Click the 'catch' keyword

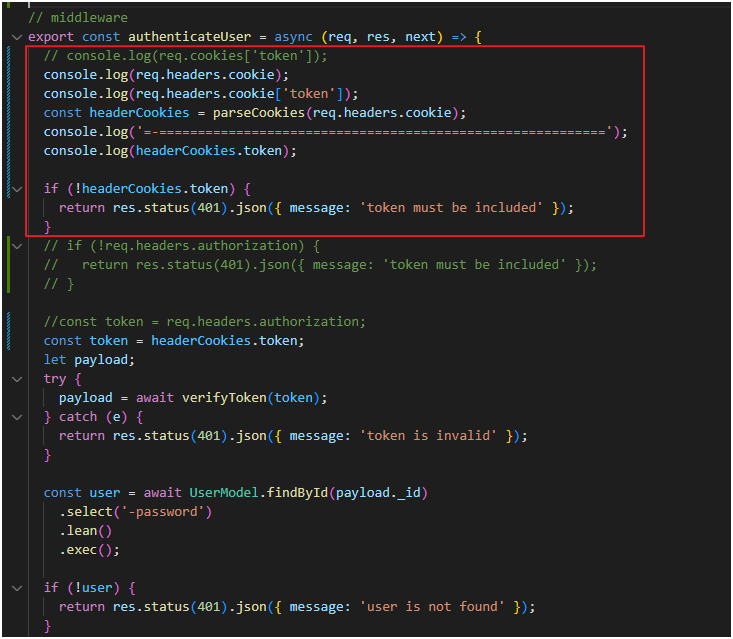click(78, 416)
